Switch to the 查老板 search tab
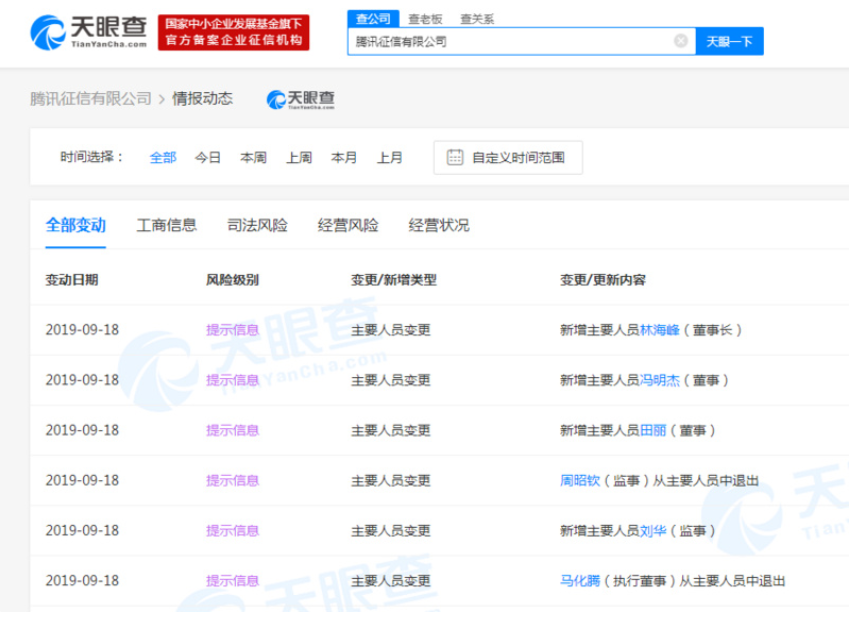Viewport: 860px width, 618px height. (x=425, y=19)
